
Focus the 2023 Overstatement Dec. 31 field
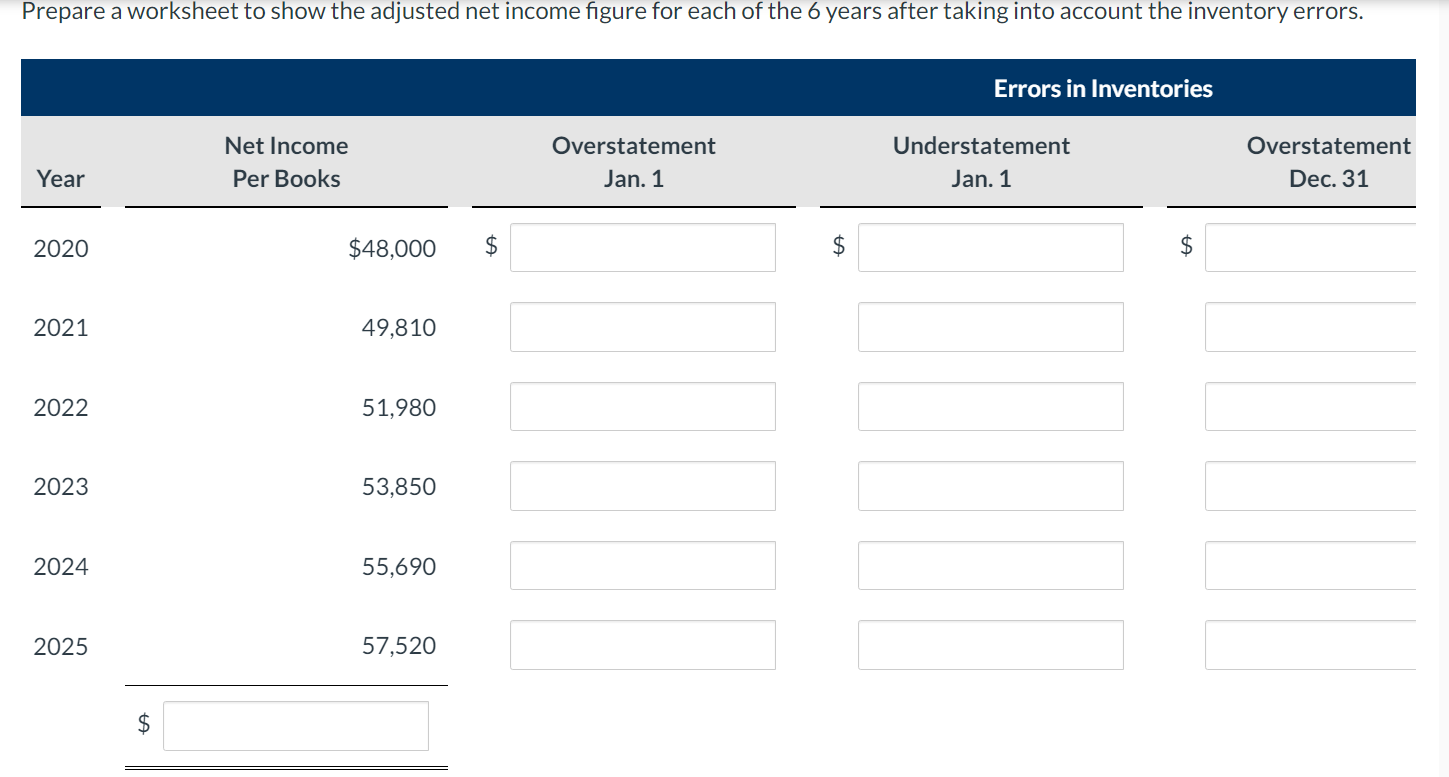(x=1311, y=486)
